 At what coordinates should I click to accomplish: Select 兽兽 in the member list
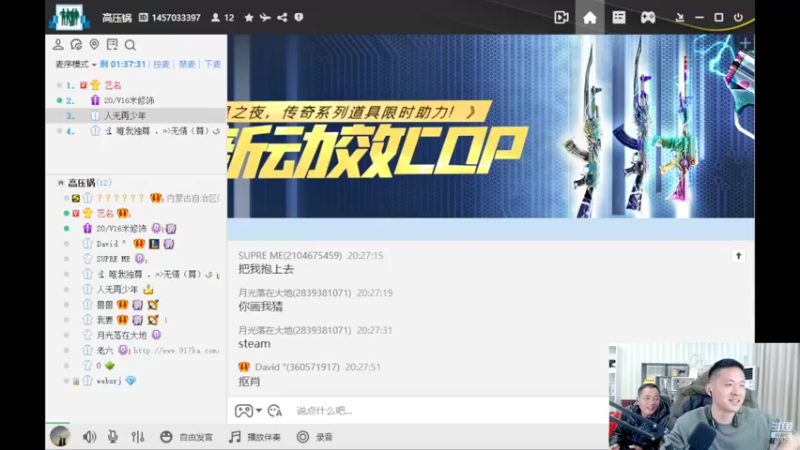[x=136, y=305]
